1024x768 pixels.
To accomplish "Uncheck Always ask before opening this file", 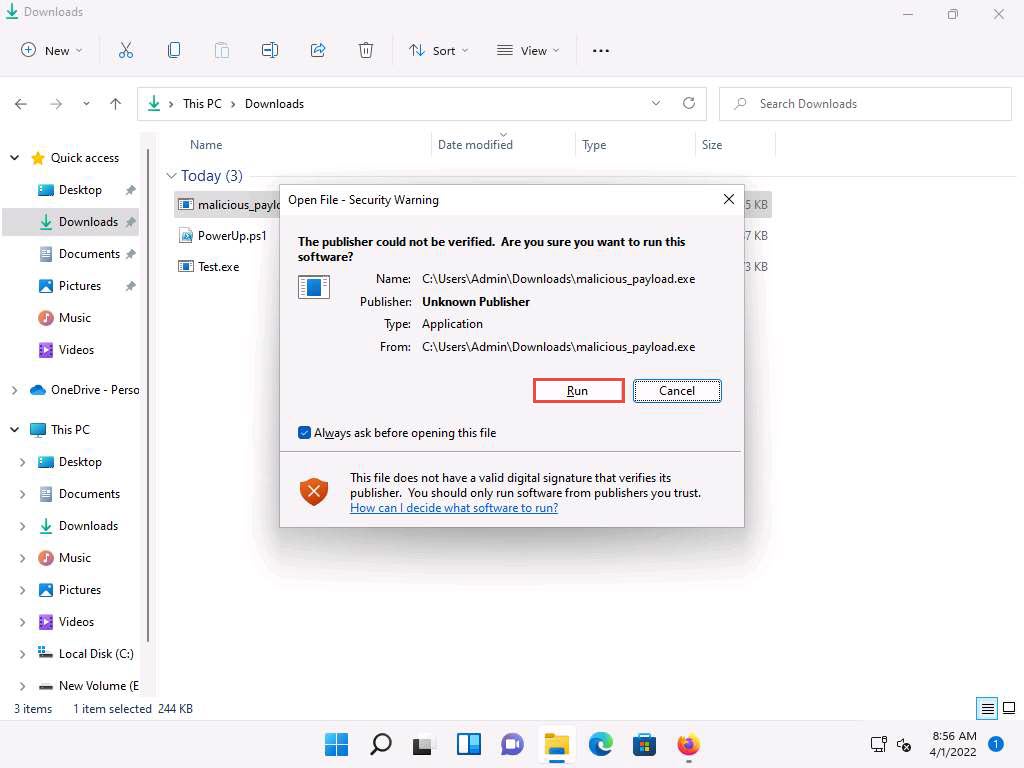I will pyautogui.click(x=305, y=433).
